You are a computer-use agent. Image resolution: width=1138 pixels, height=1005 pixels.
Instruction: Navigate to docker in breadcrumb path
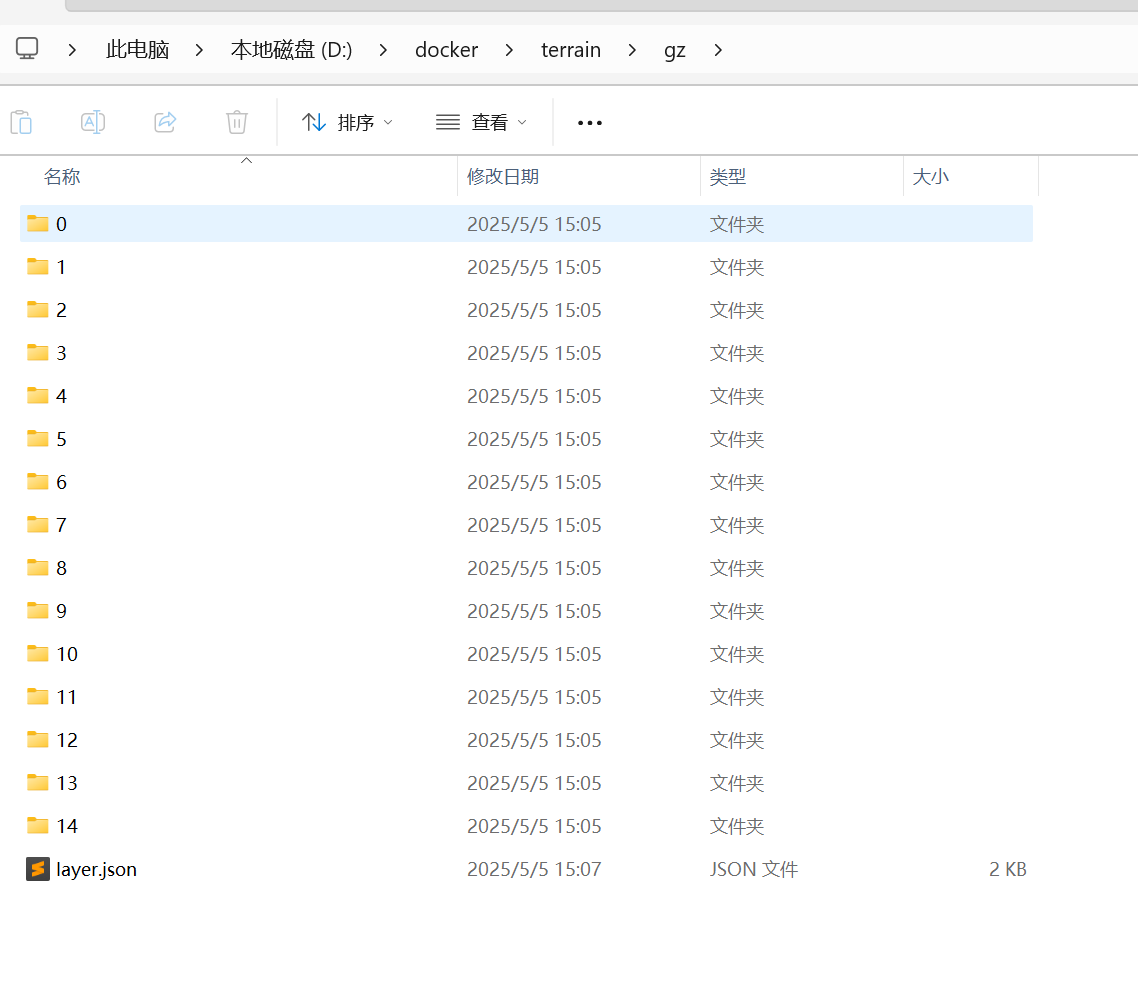[x=446, y=49]
